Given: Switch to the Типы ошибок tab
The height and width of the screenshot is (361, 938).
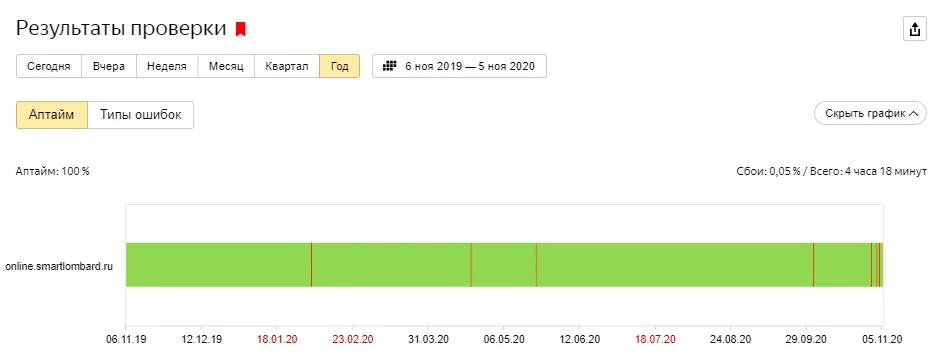Looking at the screenshot, I should [x=141, y=115].
